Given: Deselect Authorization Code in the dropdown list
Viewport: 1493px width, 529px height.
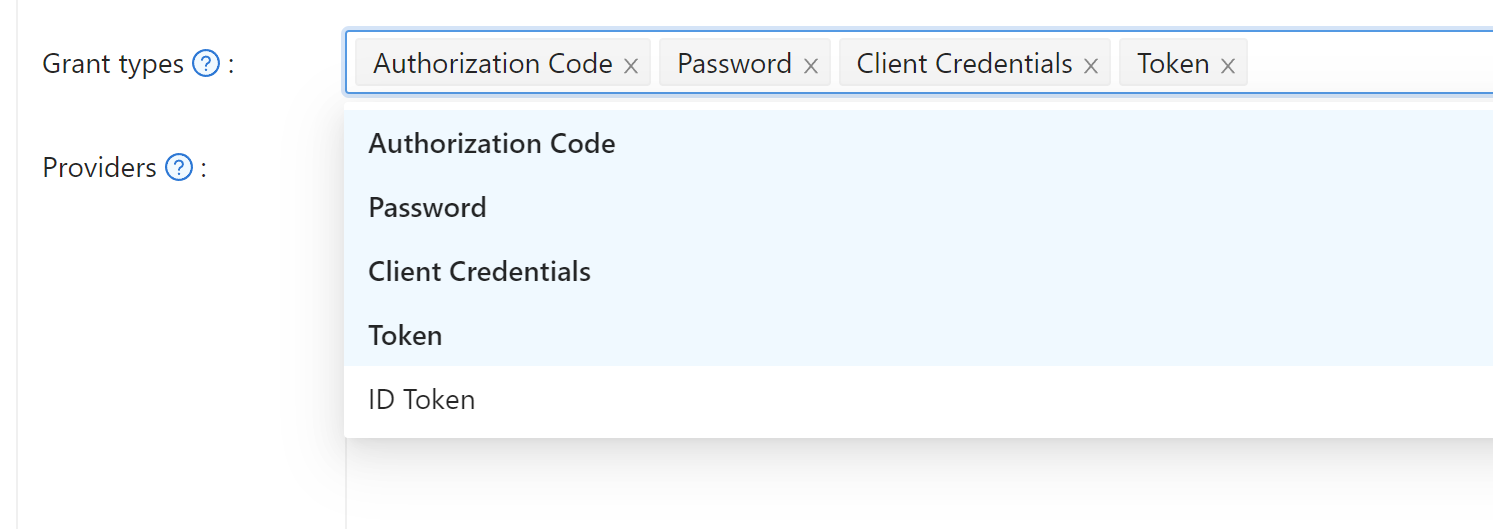Looking at the screenshot, I should (492, 144).
